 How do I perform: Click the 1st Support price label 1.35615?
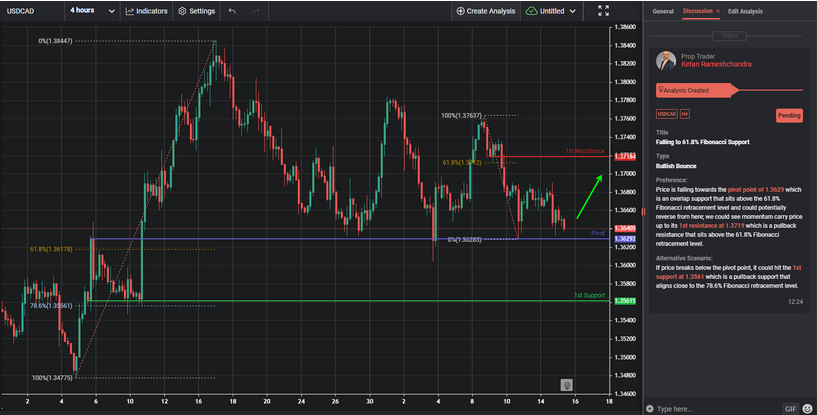[625, 301]
